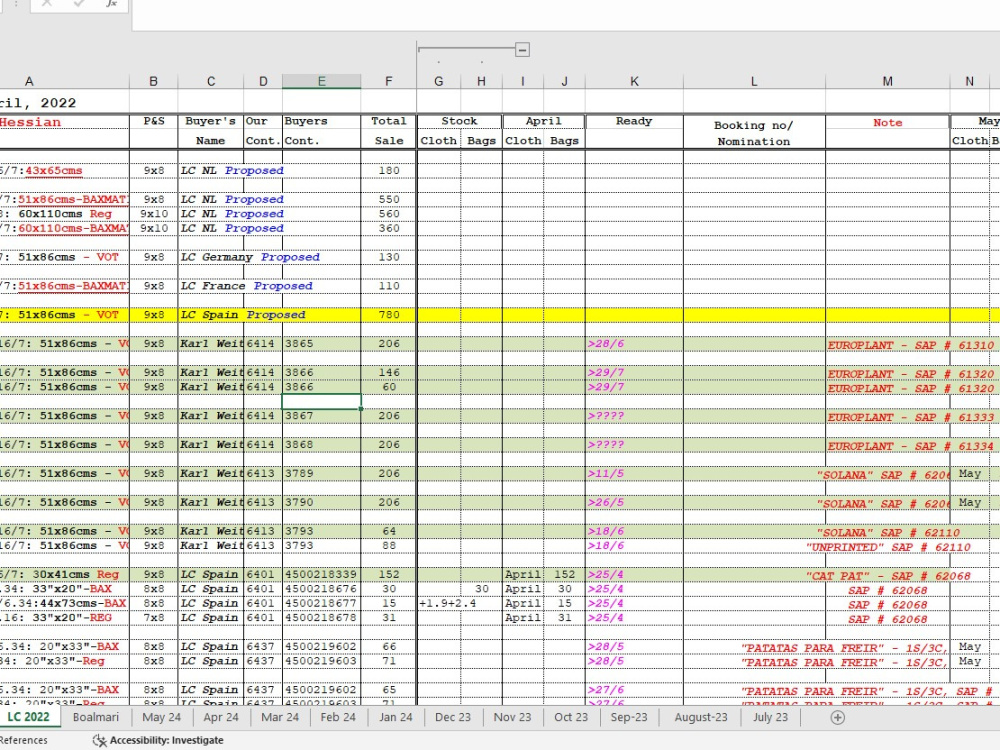1000x750 pixels.
Task: Select column K header
Action: click(634, 81)
